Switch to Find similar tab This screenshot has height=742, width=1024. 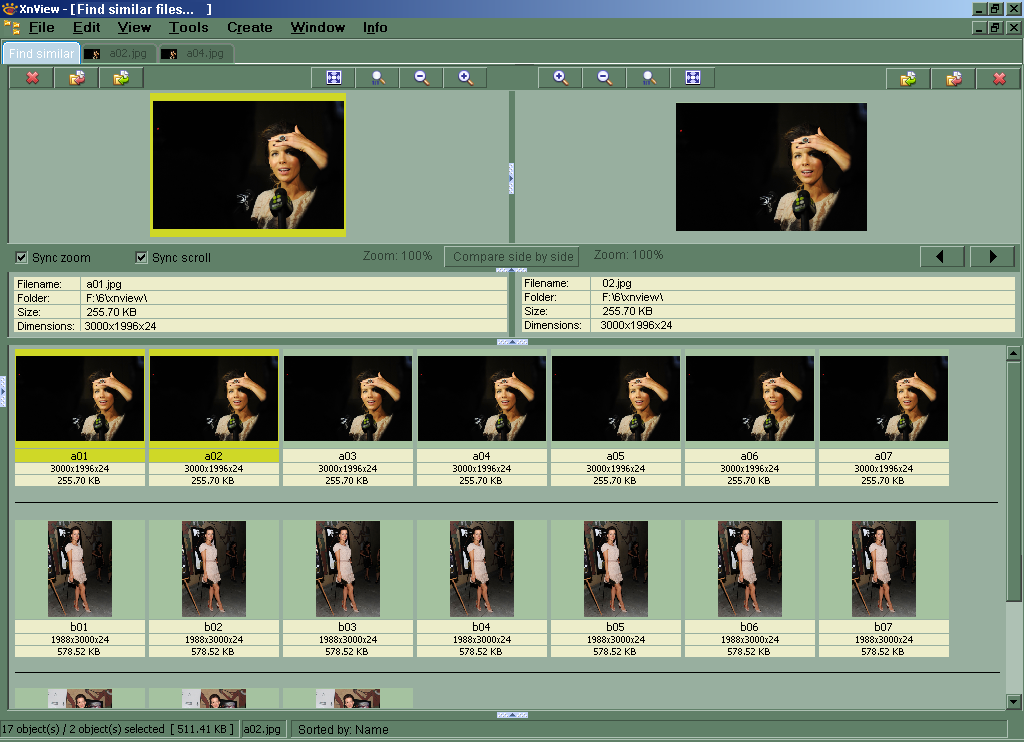tap(41, 54)
